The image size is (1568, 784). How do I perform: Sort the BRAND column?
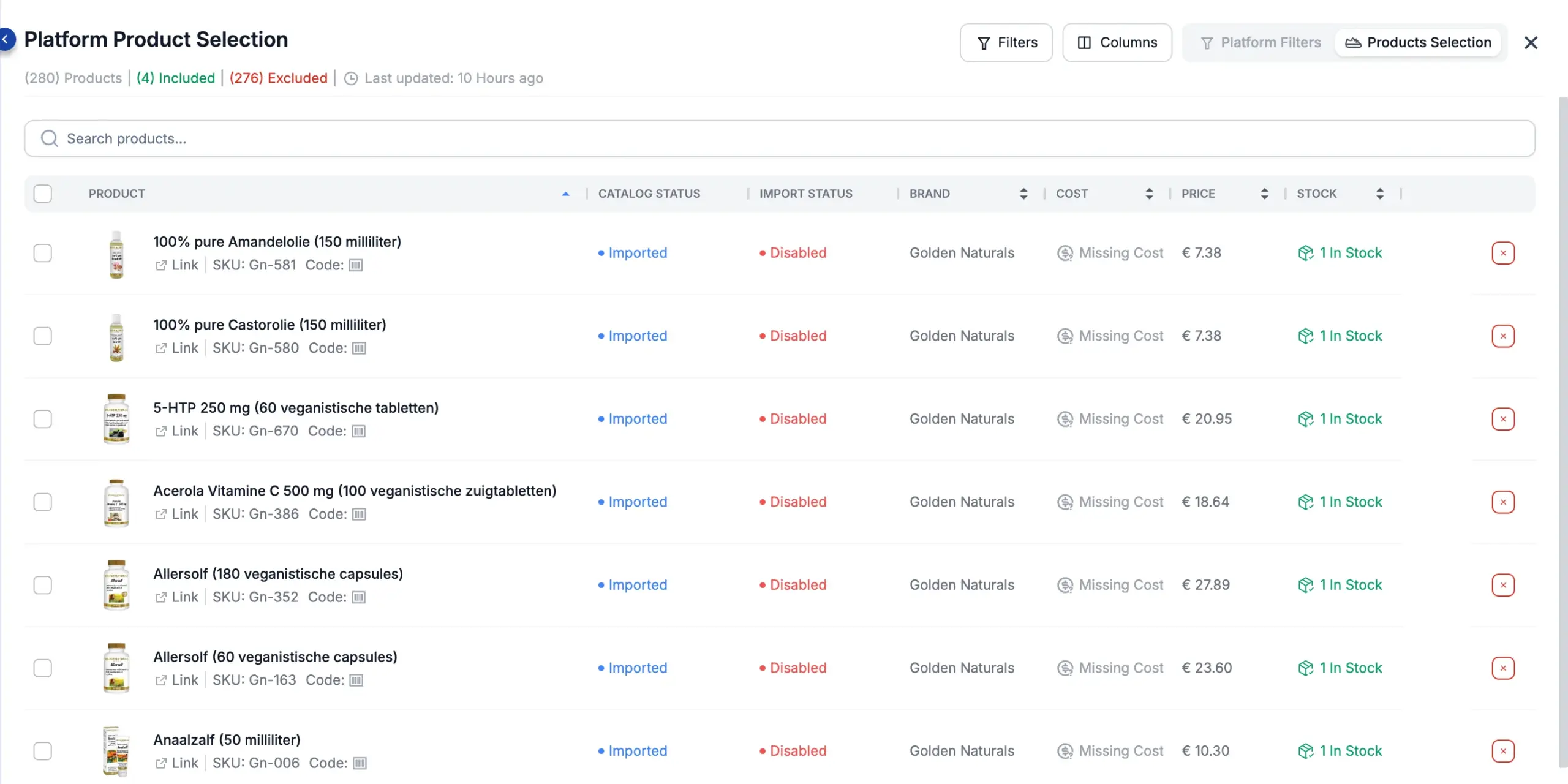coord(1023,194)
